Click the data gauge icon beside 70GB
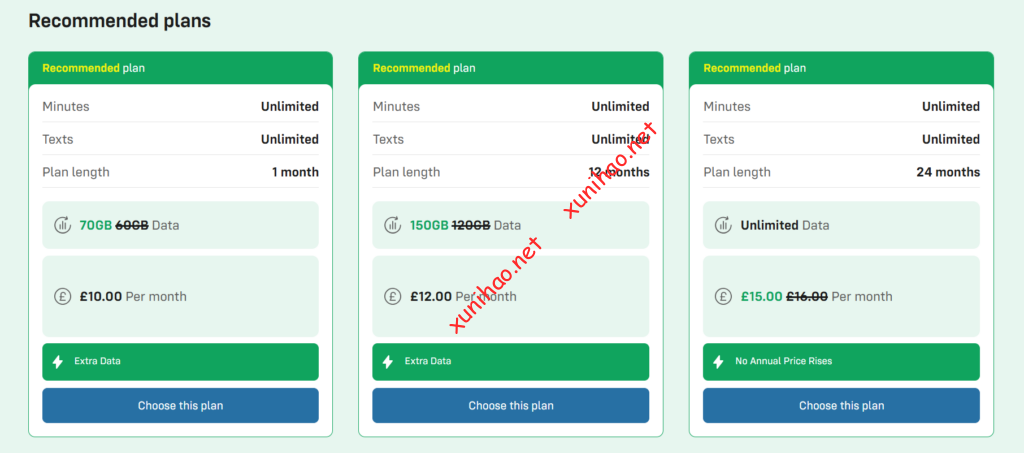This screenshot has height=453, width=1024. (62, 225)
